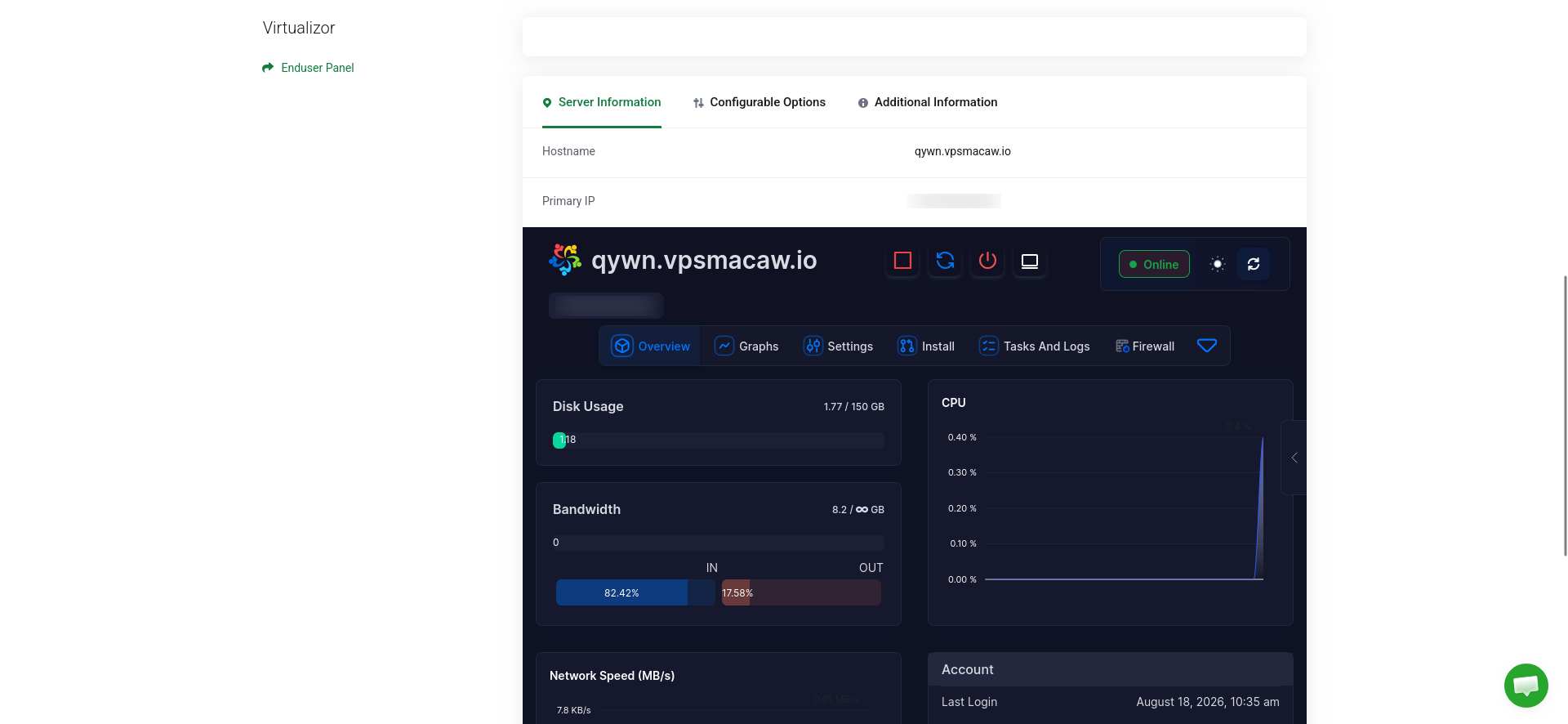Open the Install tab

point(926,346)
